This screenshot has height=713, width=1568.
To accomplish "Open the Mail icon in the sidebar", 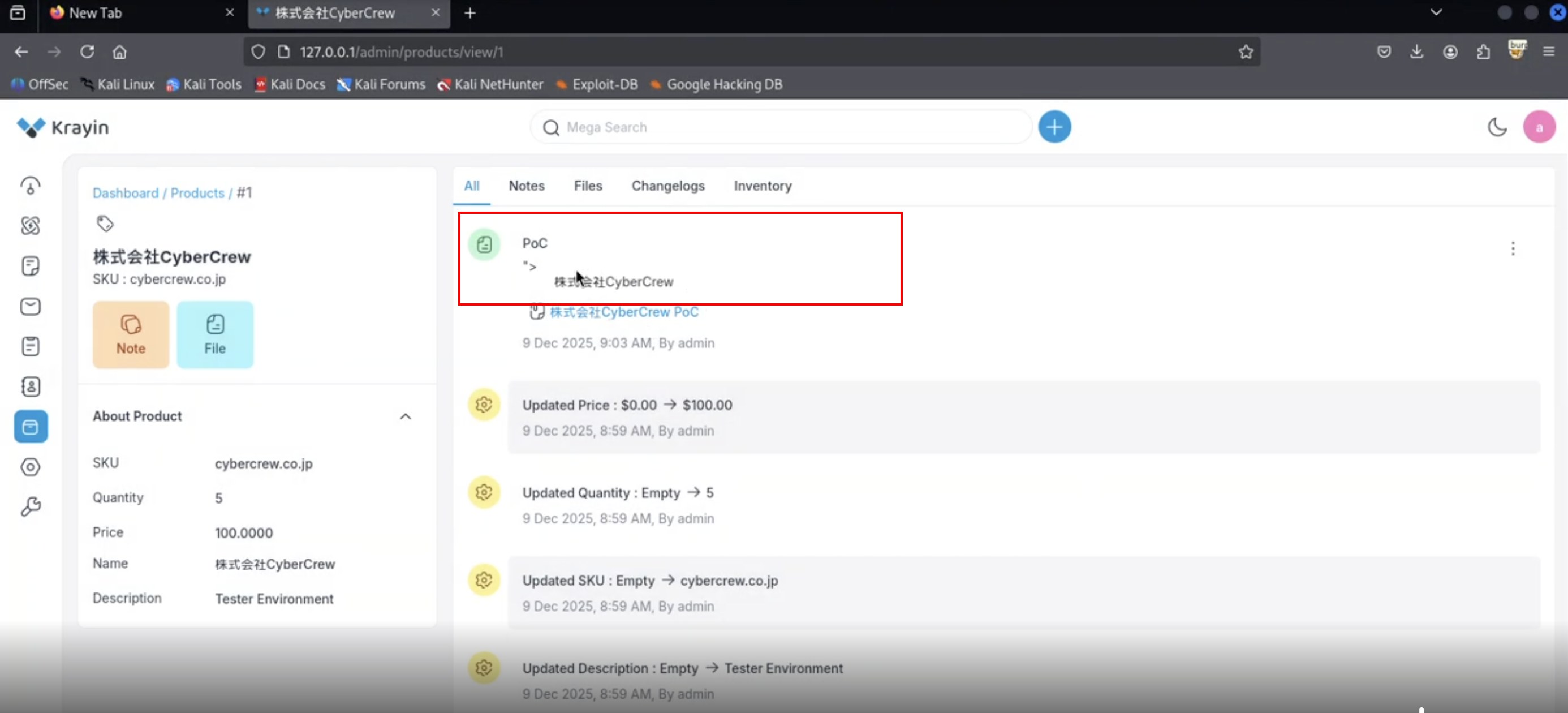I will point(31,306).
